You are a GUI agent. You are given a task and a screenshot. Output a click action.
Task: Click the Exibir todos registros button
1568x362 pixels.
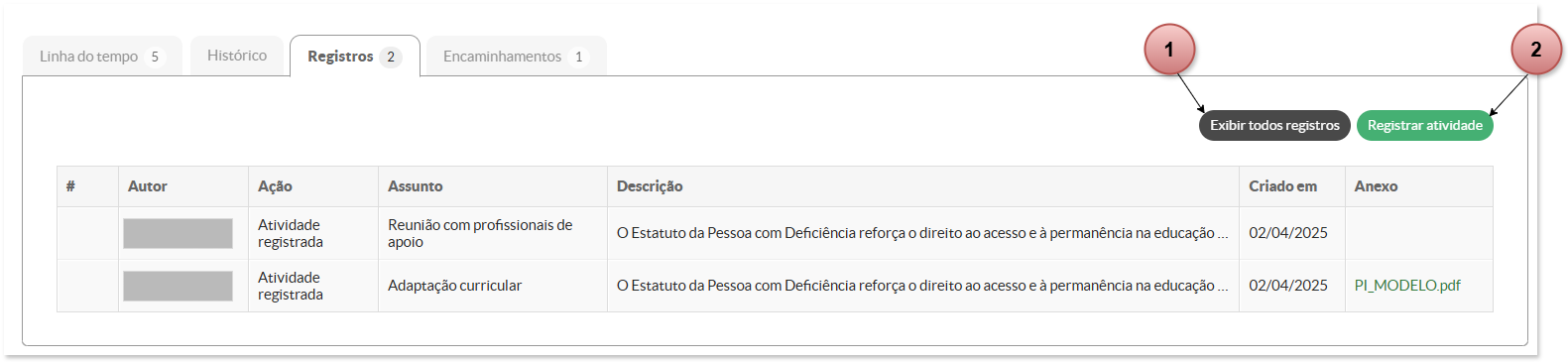click(x=1274, y=125)
